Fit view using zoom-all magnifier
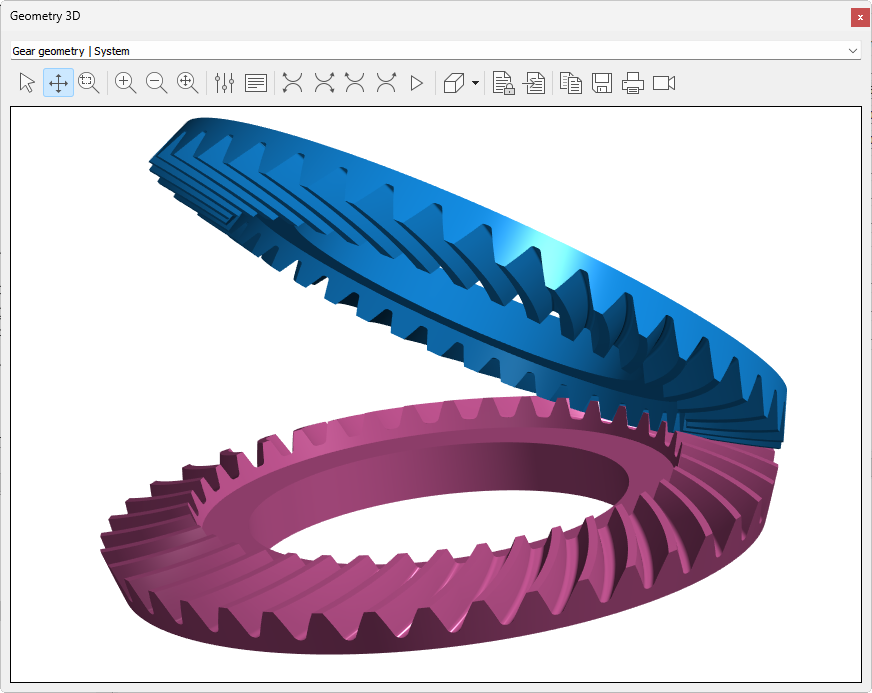Screen dimensions: 872x693 (x=188, y=83)
